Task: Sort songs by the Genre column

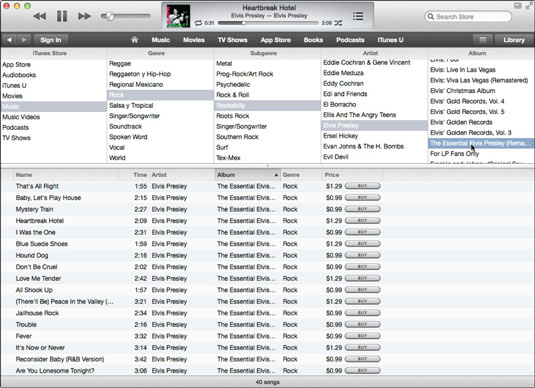Action: (301, 175)
